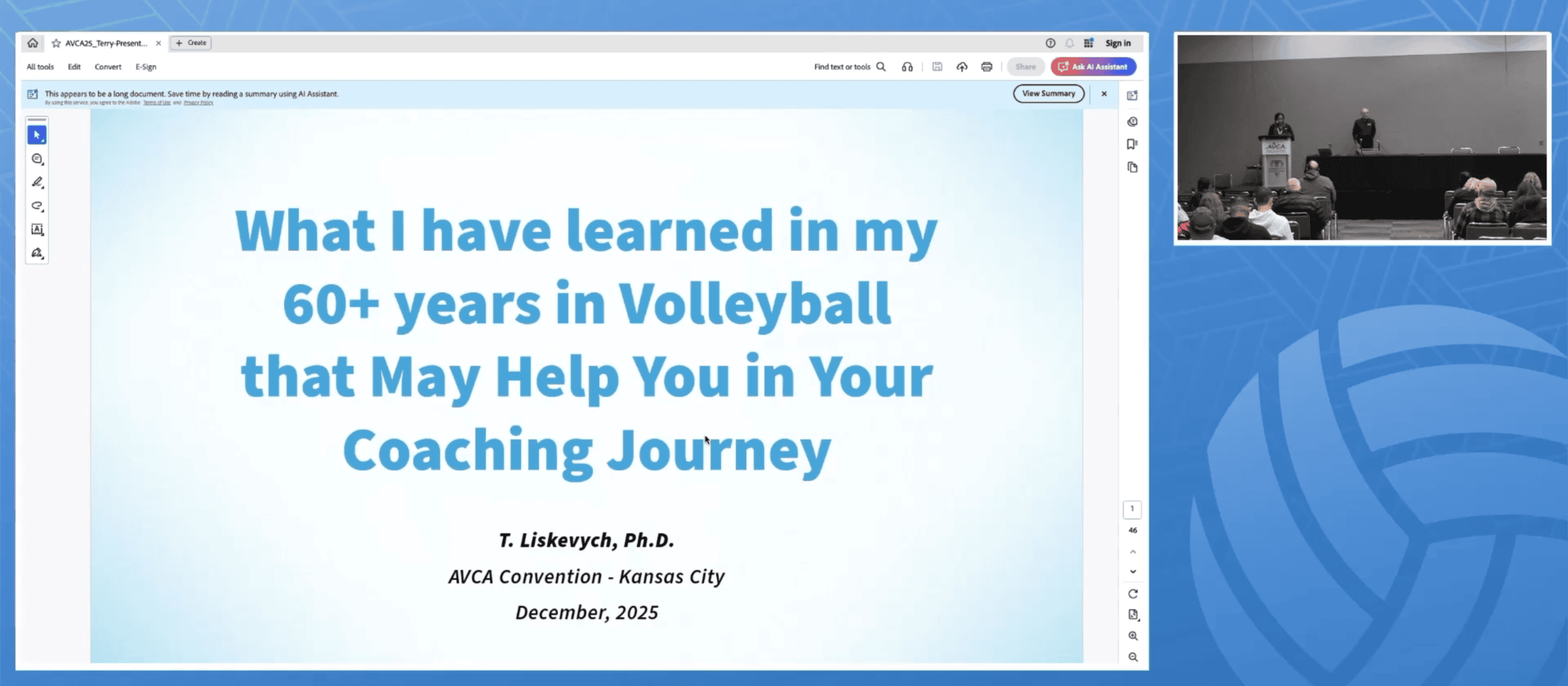Image resolution: width=1568 pixels, height=686 pixels.
Task: Open the Privacy Policy link
Action: (199, 103)
